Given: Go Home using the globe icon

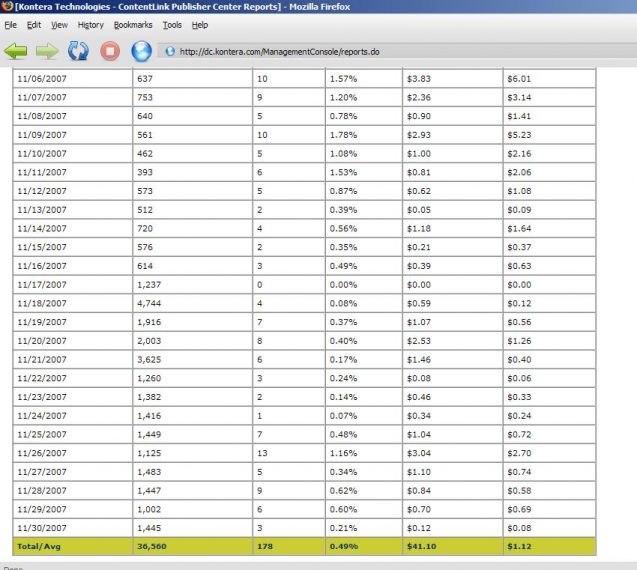Looking at the screenshot, I should pos(141,51).
